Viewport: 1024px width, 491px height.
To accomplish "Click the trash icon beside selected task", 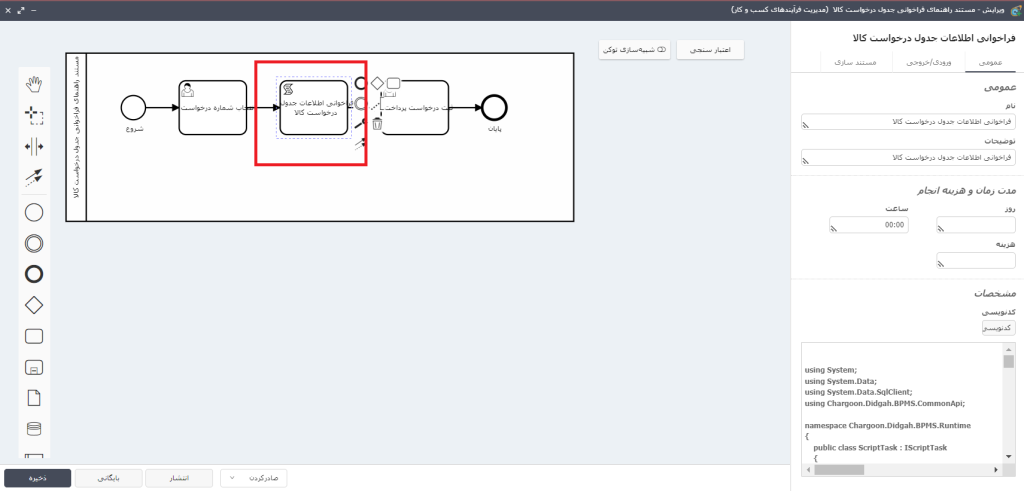I will coord(377,124).
